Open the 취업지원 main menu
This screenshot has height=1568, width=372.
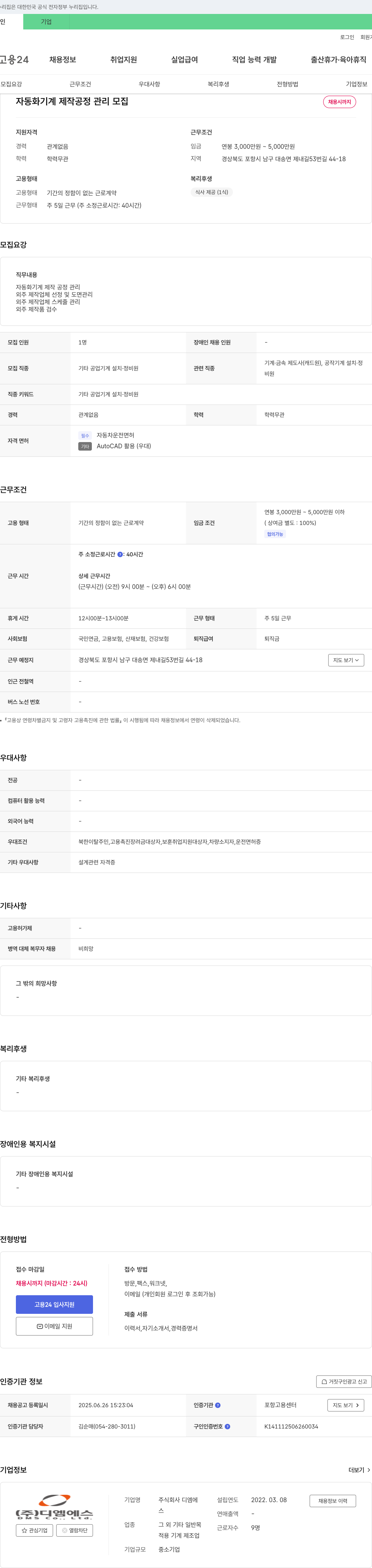coord(124,60)
